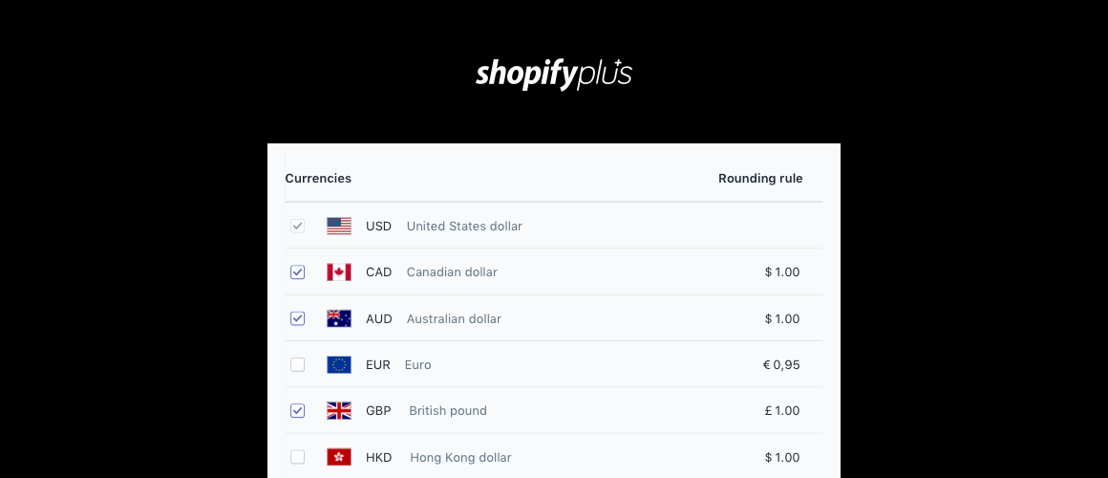The width and height of the screenshot is (1108, 478).
Task: Click the Currencies column header
Action: [x=318, y=178]
